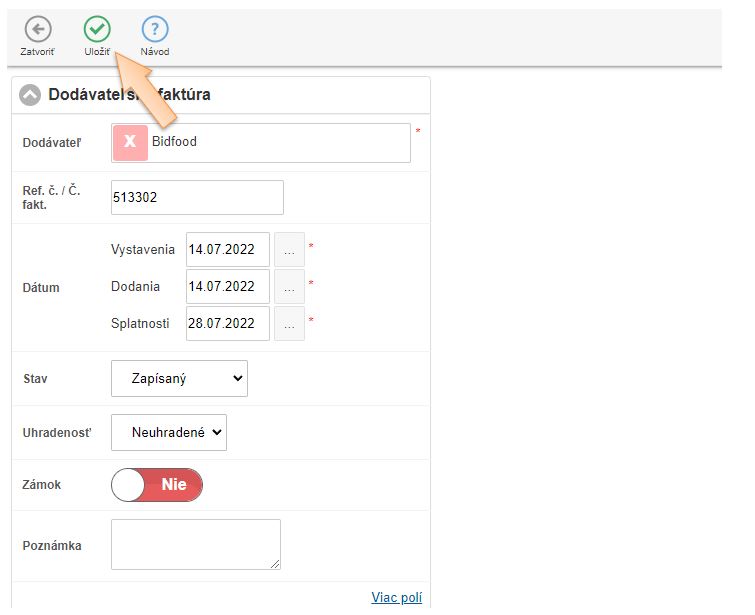Open date picker for Splatnosti date
755x615 pixels.
click(x=289, y=324)
